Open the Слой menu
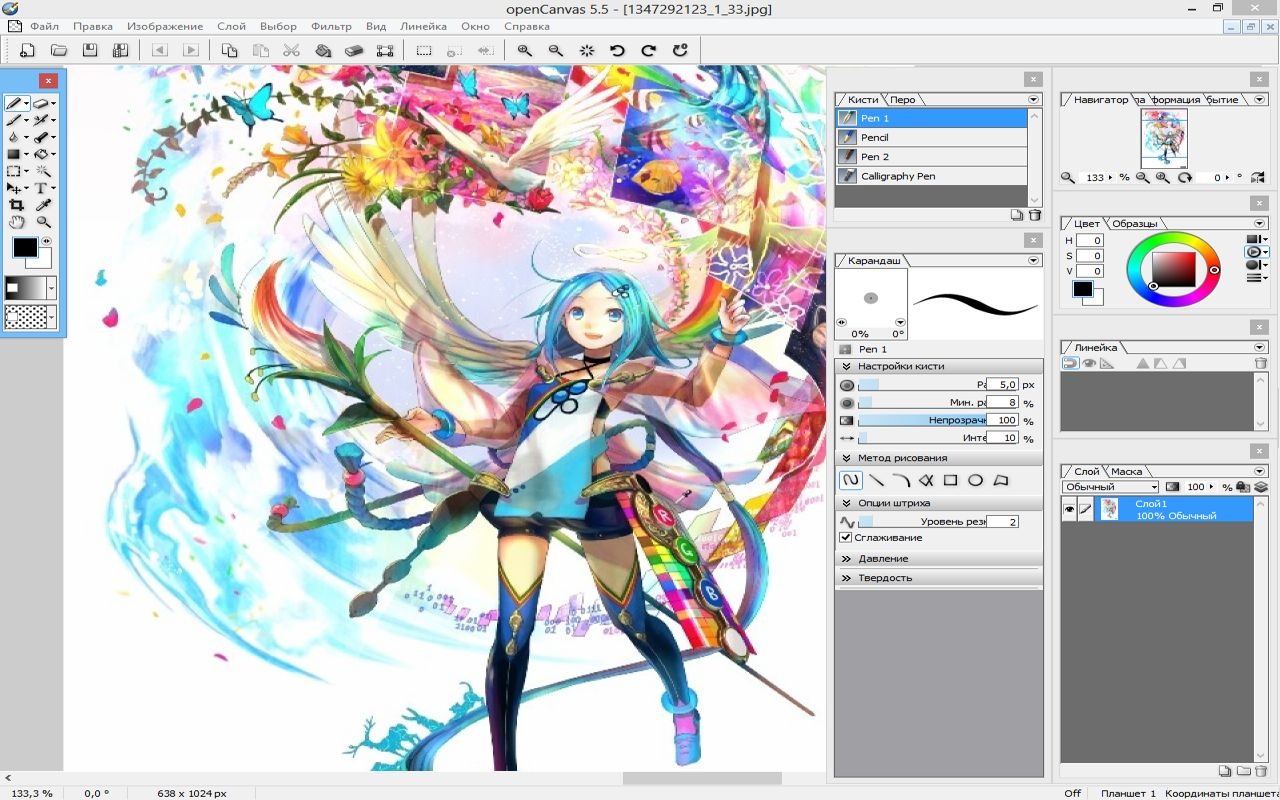The width and height of the screenshot is (1280, 800). coord(231,26)
